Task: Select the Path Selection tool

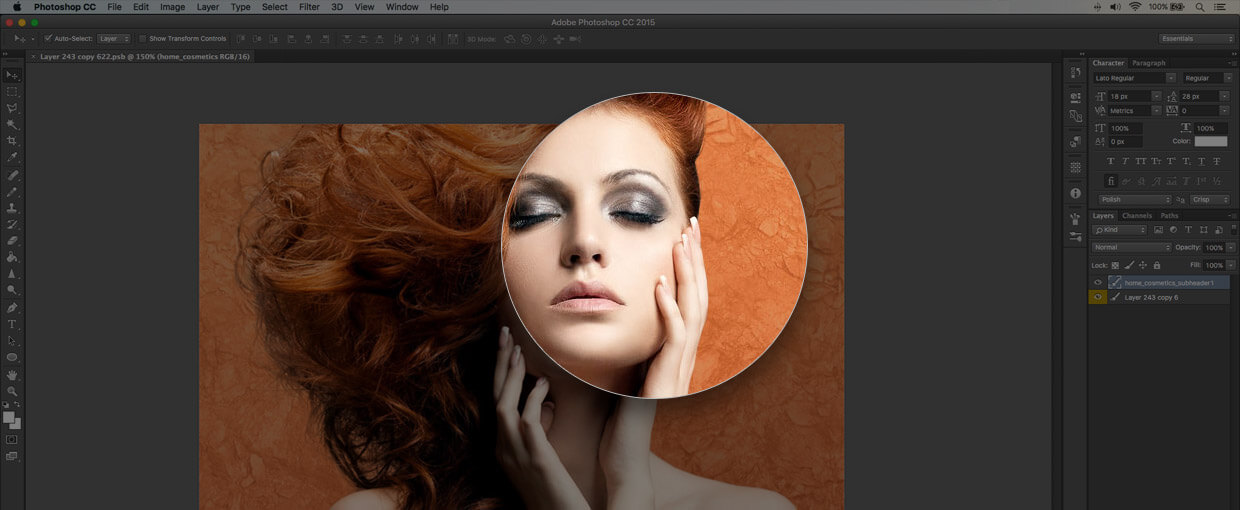Action: coord(12,341)
